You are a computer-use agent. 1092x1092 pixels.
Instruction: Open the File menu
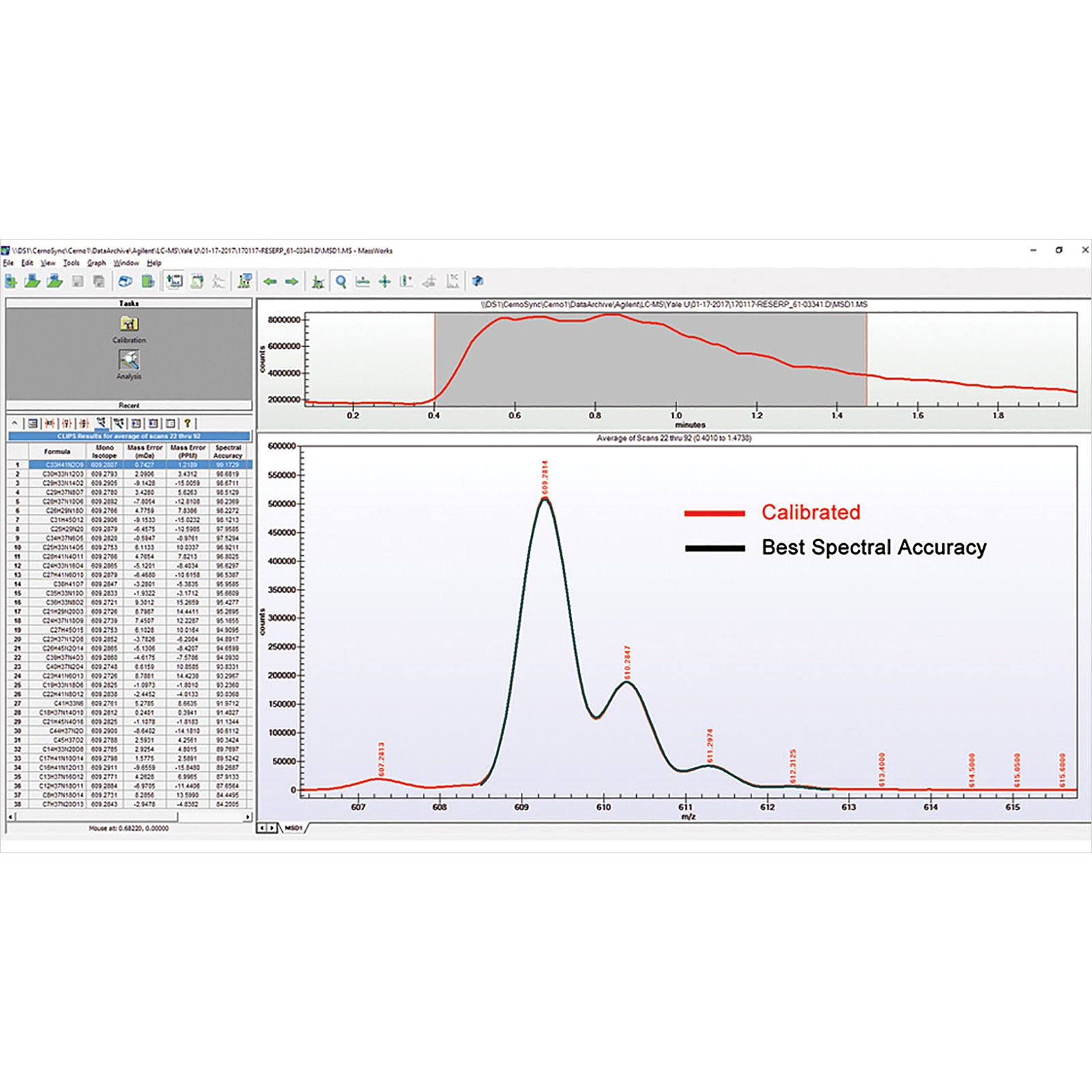(x=8, y=263)
